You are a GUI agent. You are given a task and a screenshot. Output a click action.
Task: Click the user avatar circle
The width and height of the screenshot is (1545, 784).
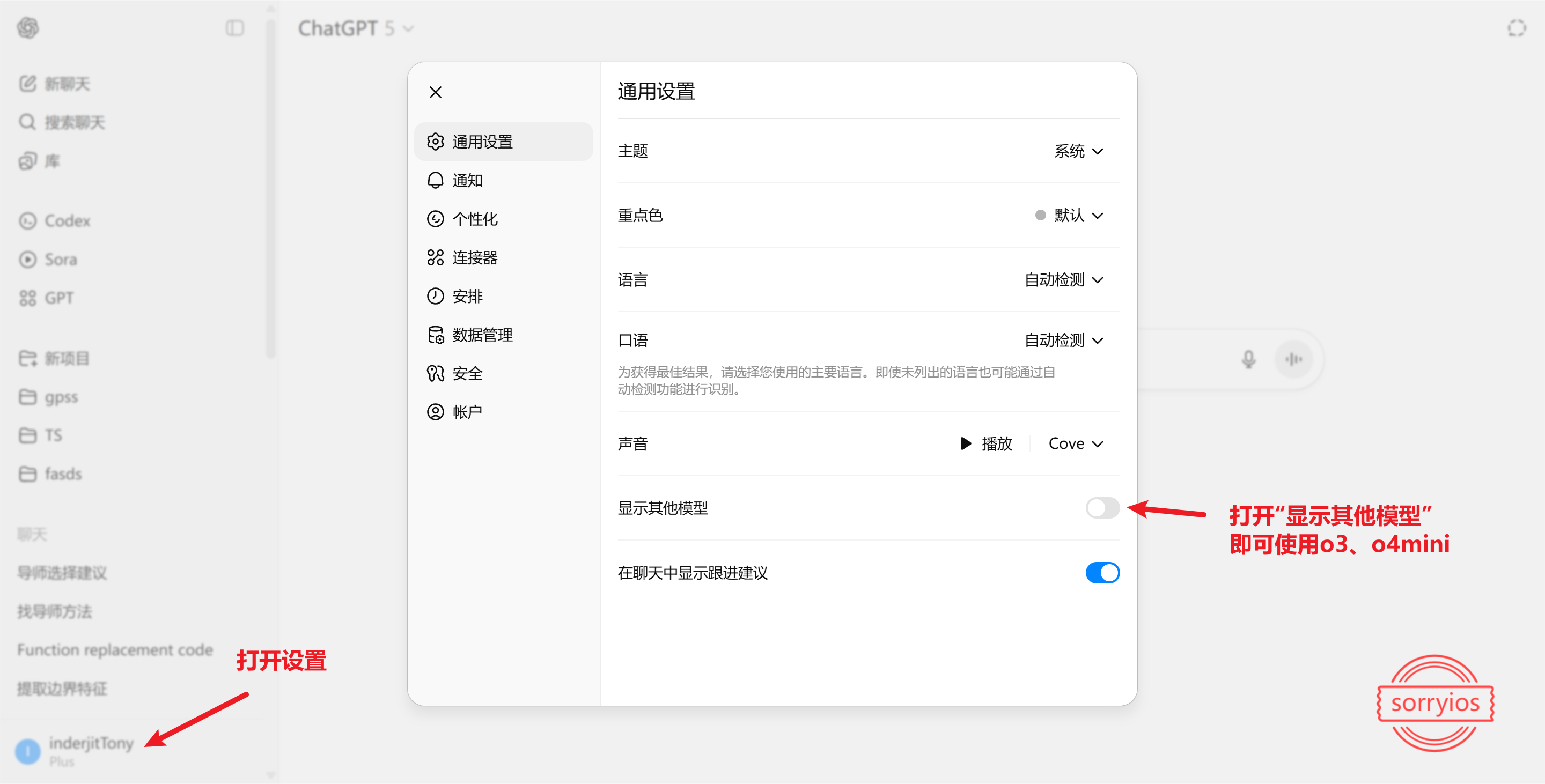(x=27, y=751)
